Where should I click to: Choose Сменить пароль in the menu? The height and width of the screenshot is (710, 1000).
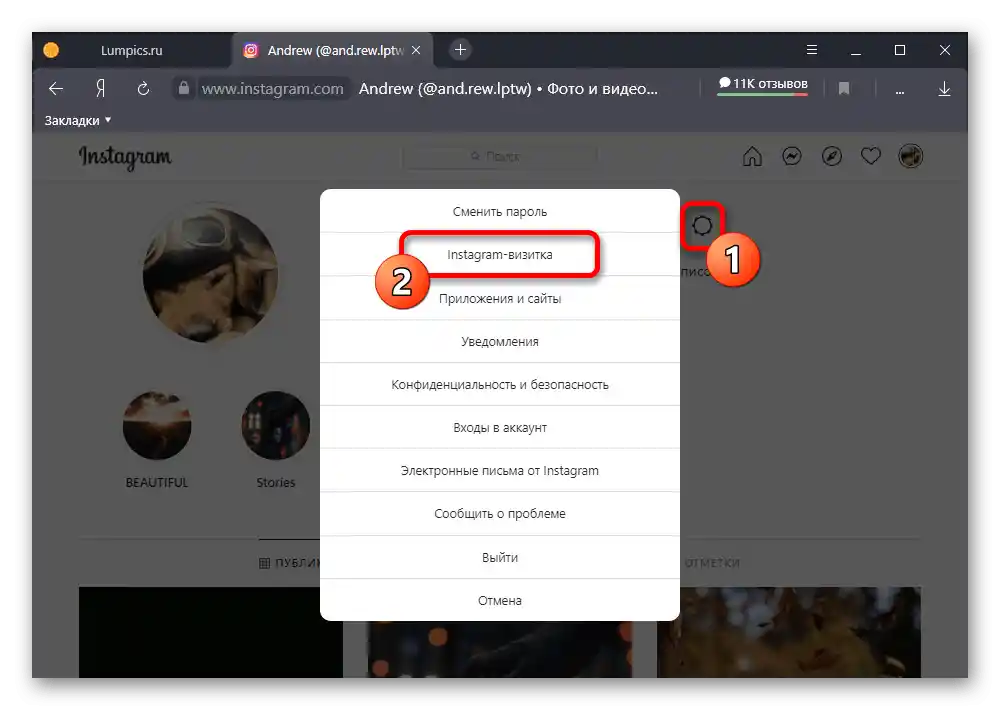coord(500,212)
